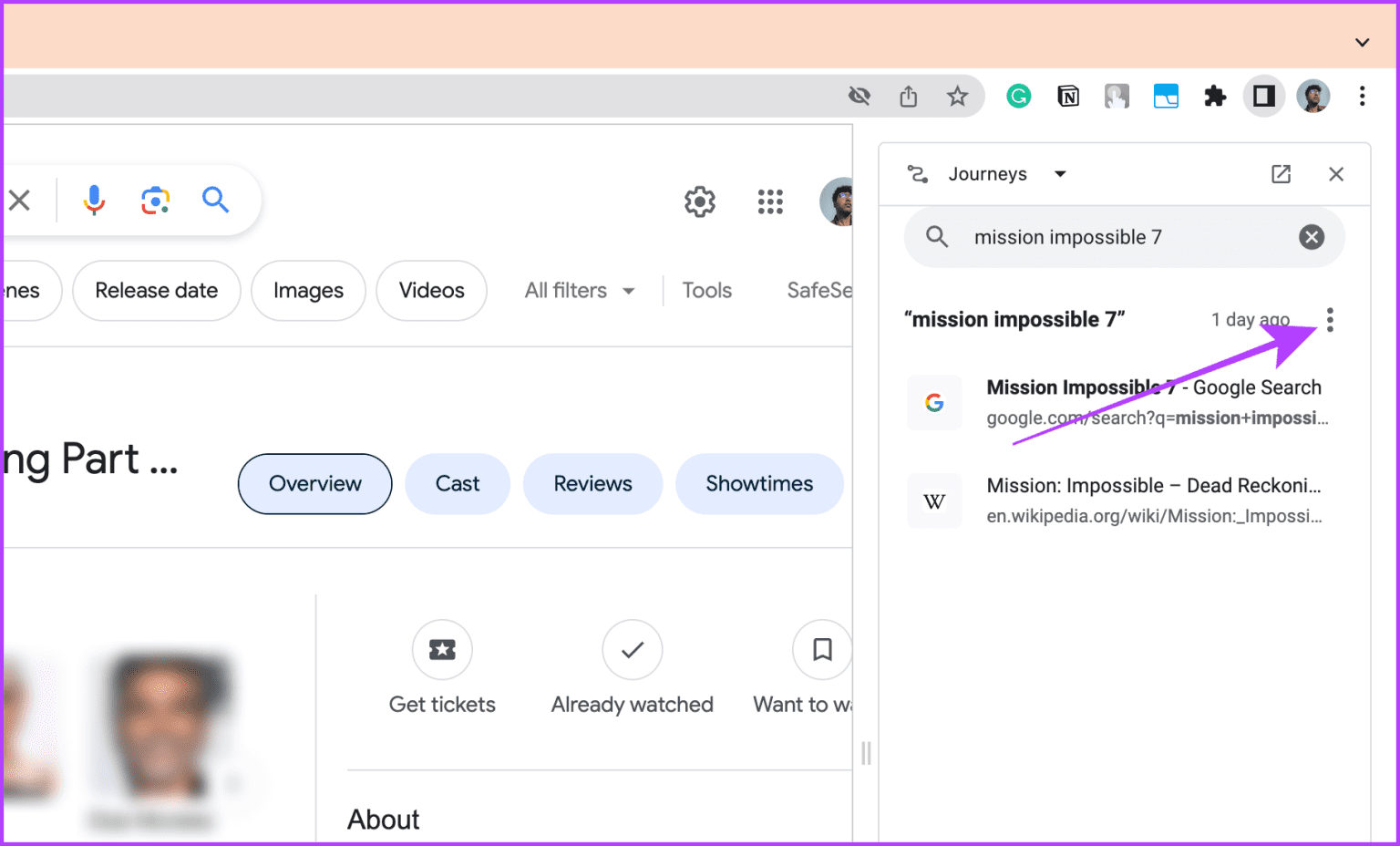The height and width of the screenshot is (846, 1400).
Task: Open the Wikipedia Dead Reckoning entry
Action: pos(1125,500)
